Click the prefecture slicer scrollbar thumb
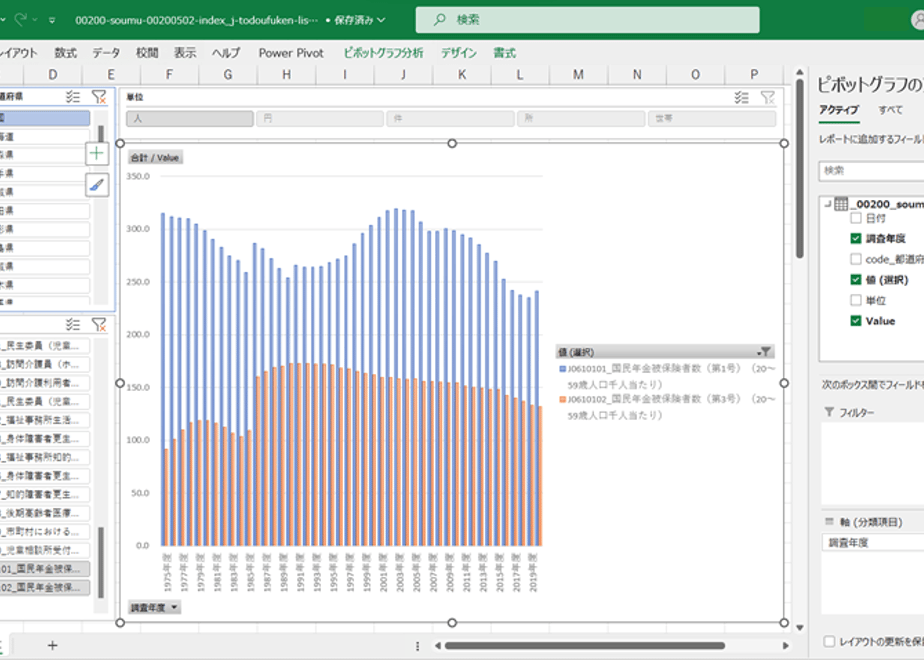Viewport: 924px width, 660px height. pos(101,134)
